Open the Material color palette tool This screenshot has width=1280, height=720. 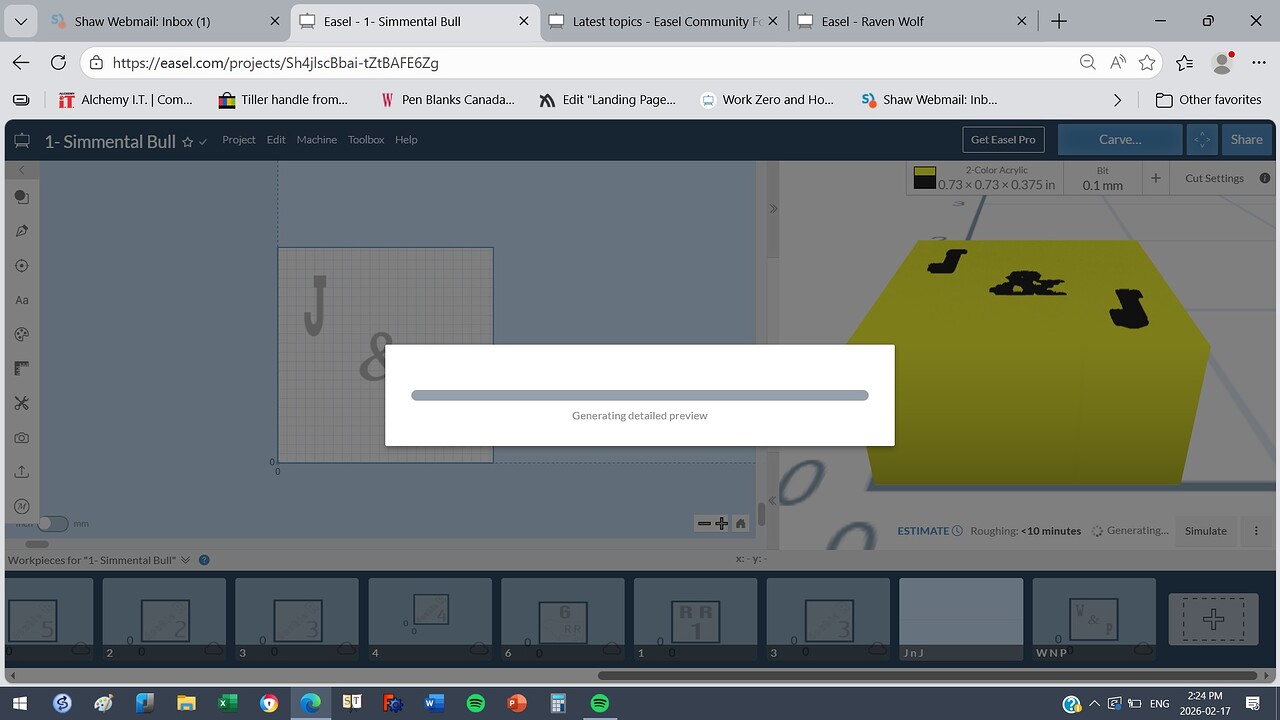21,333
